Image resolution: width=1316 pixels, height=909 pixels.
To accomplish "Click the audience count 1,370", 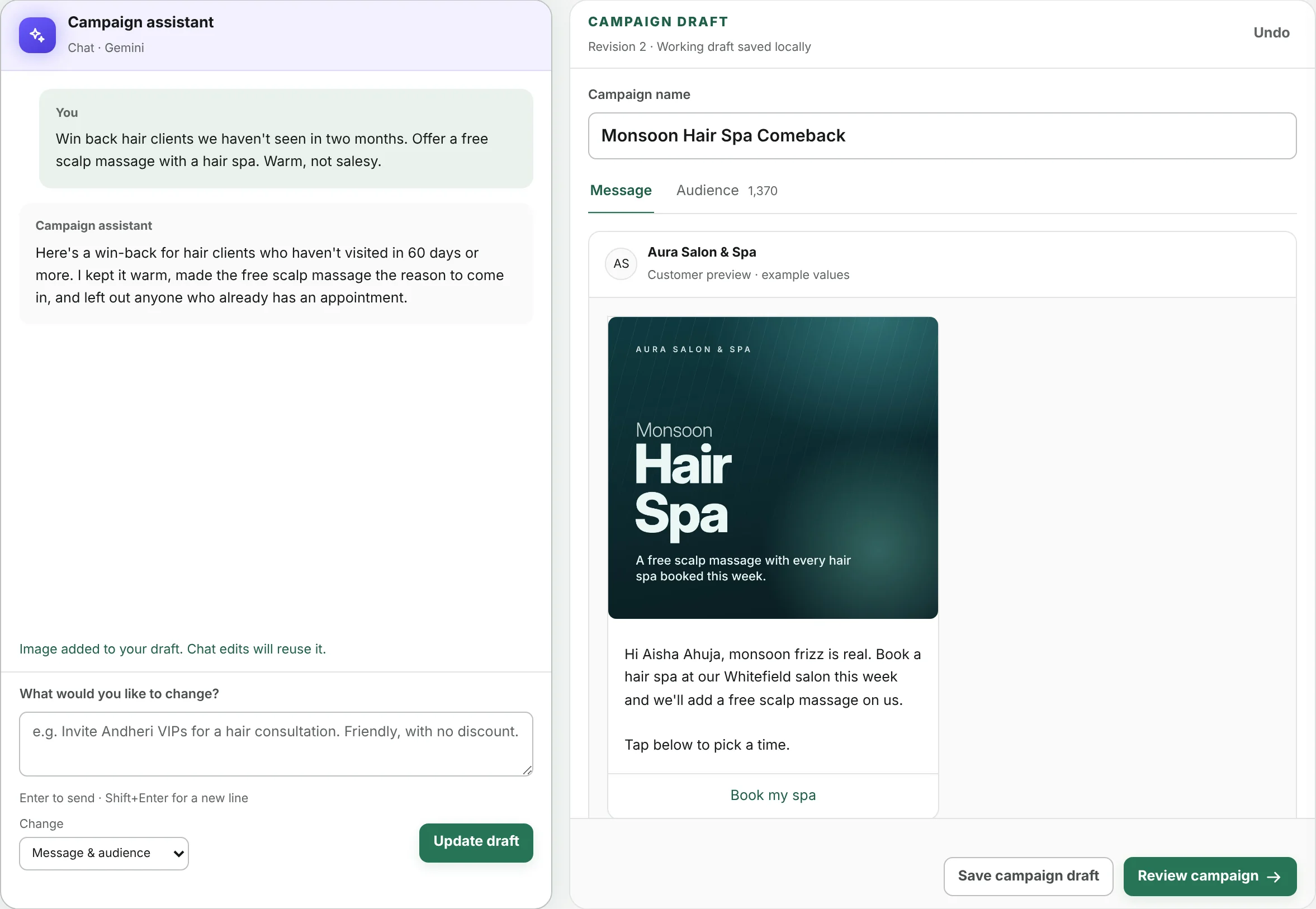I will [x=762, y=191].
